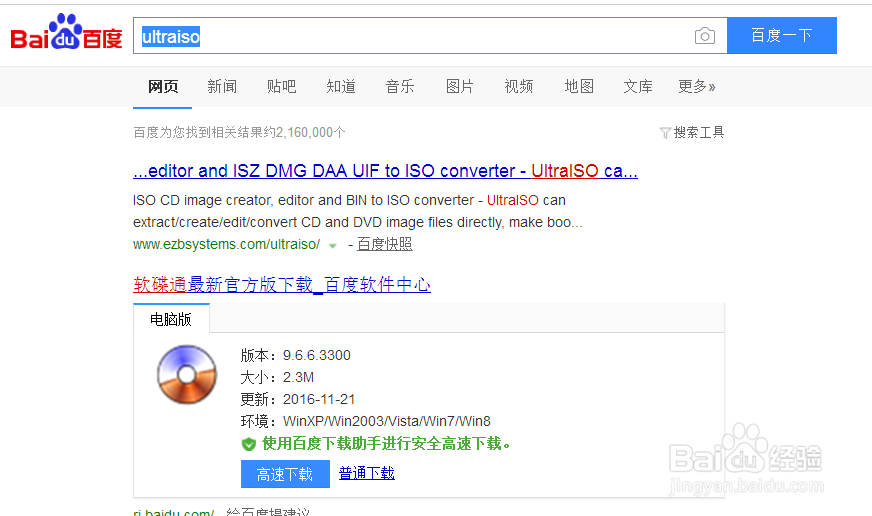Click the version text 9.6.6.3300

[x=316, y=355]
